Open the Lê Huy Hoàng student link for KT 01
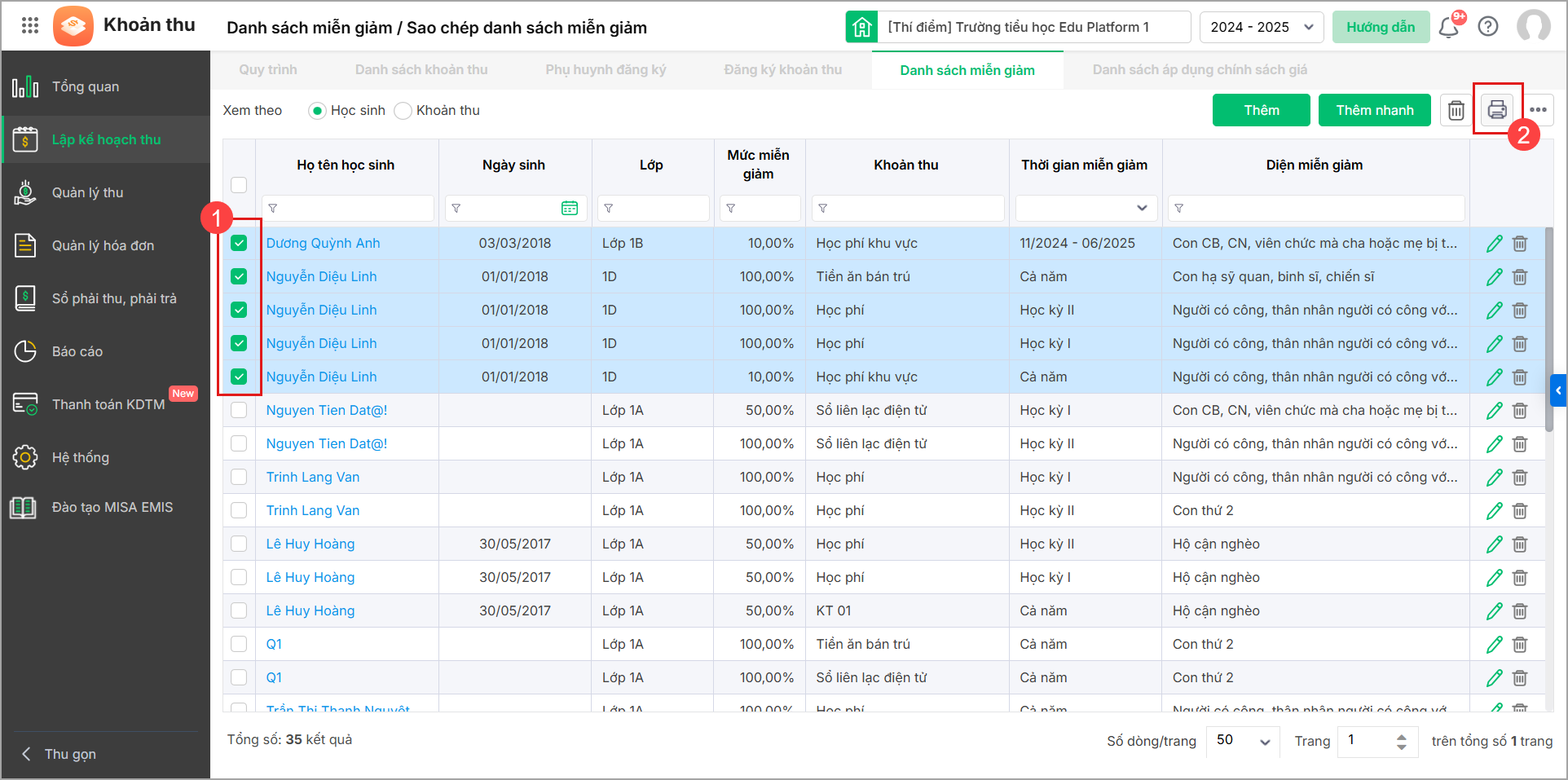1568x780 pixels. point(310,610)
